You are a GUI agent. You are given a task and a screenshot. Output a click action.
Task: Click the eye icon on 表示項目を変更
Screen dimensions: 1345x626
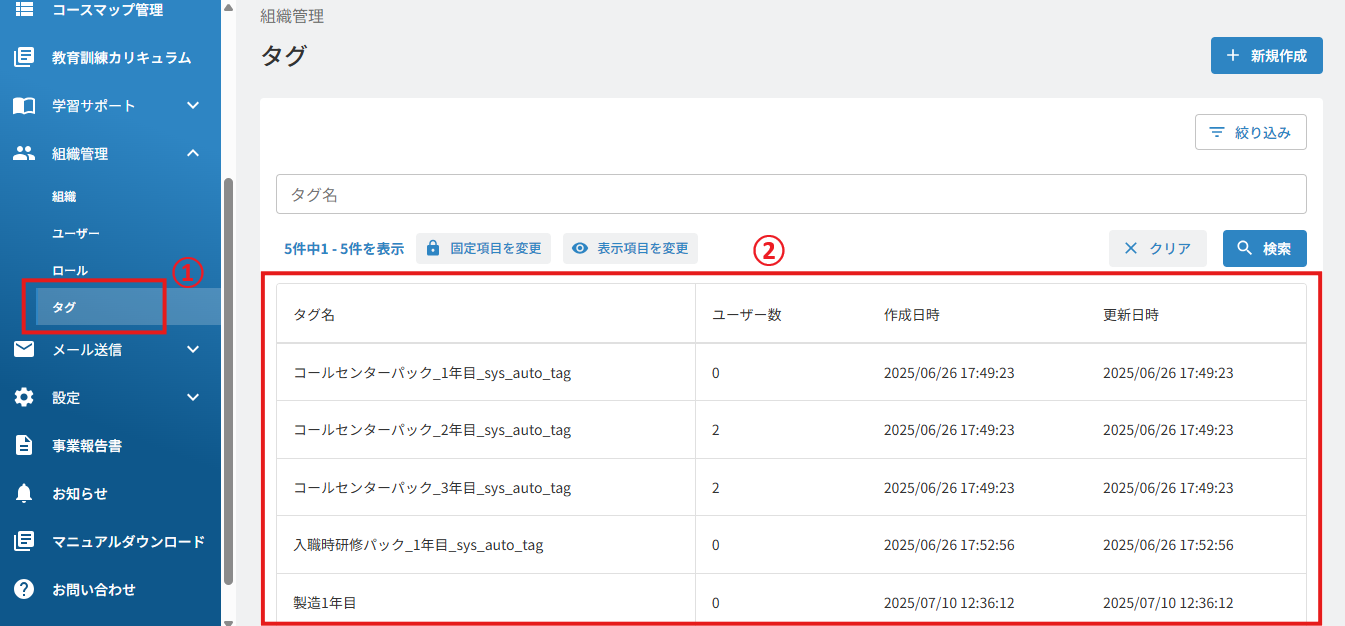(x=579, y=248)
